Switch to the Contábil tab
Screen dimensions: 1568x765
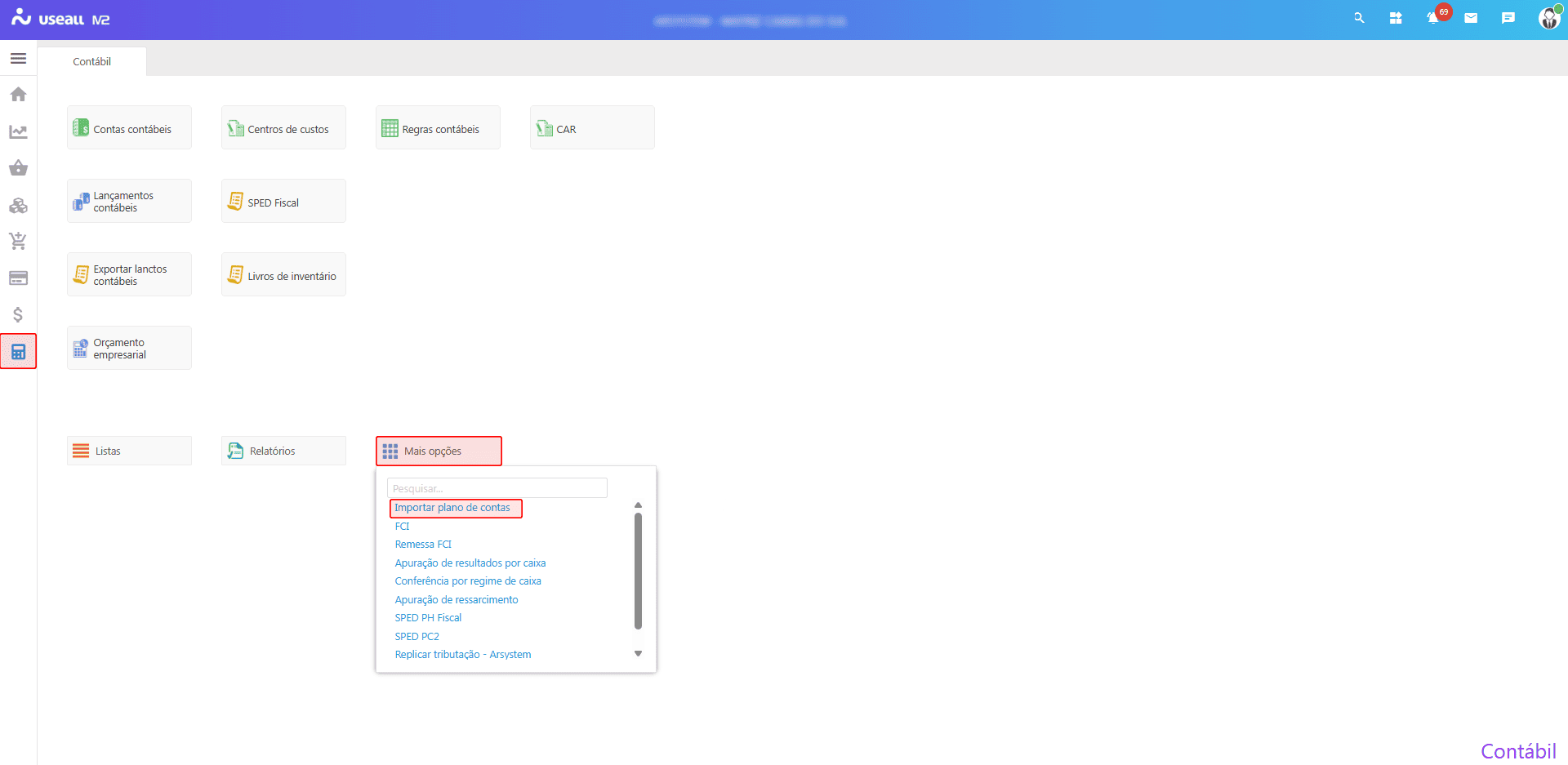pyautogui.click(x=91, y=62)
